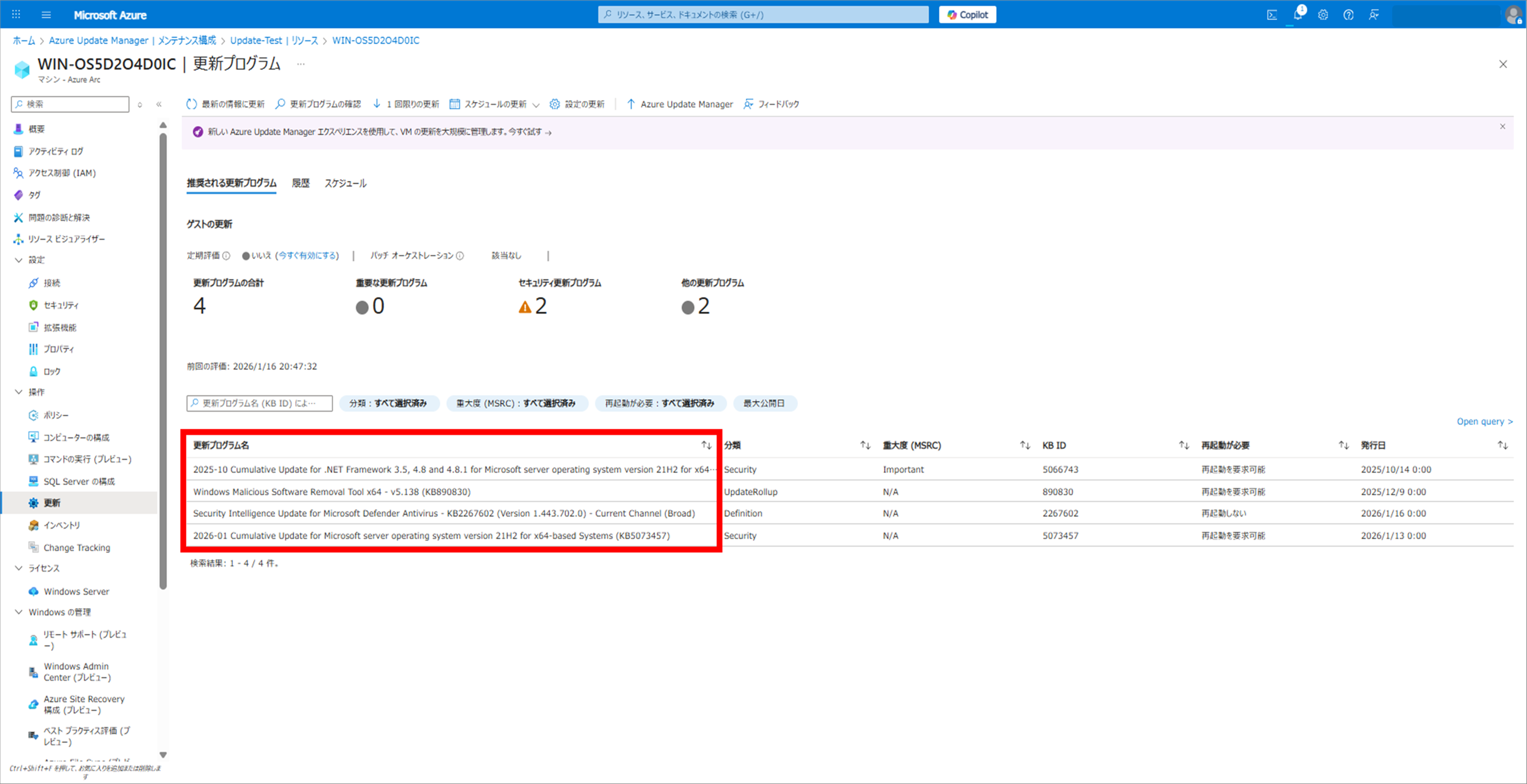This screenshot has width=1527, height=784.
Task: Open the portal hamburger menu
Action: [46, 15]
